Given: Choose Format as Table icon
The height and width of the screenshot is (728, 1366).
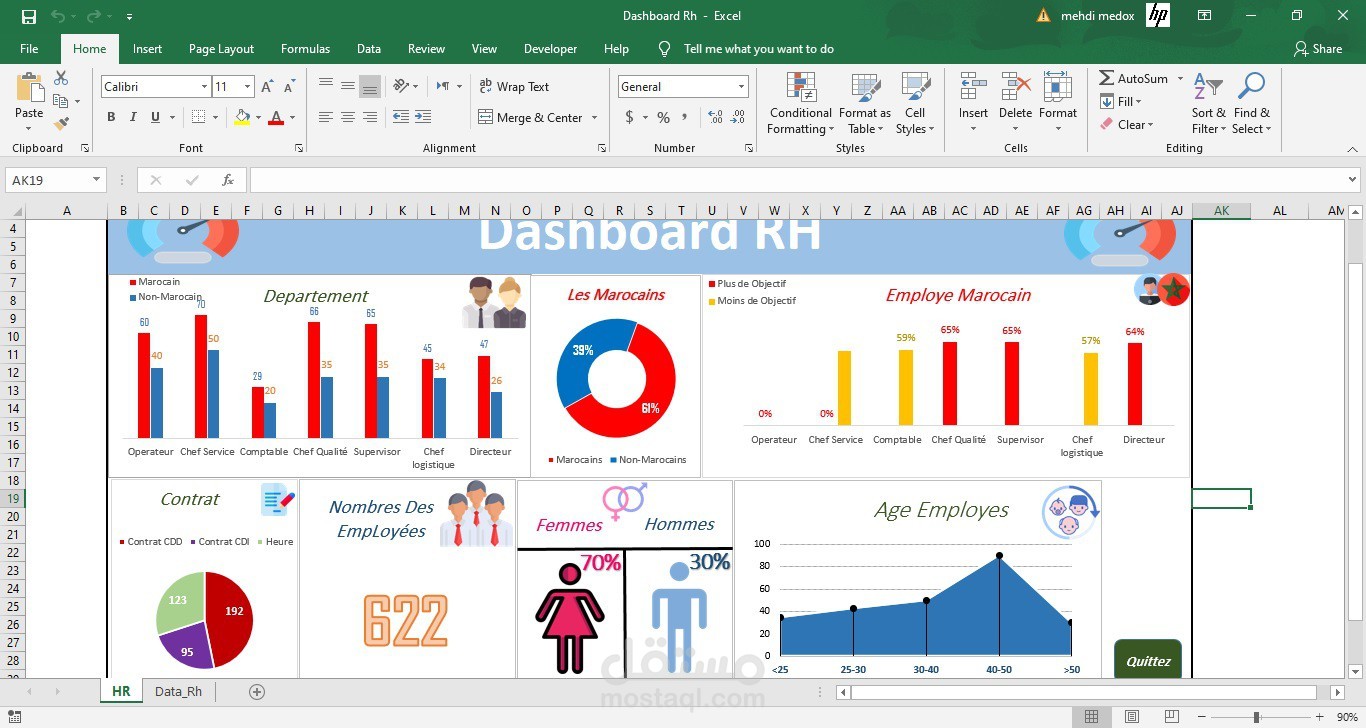Looking at the screenshot, I should coord(865,104).
